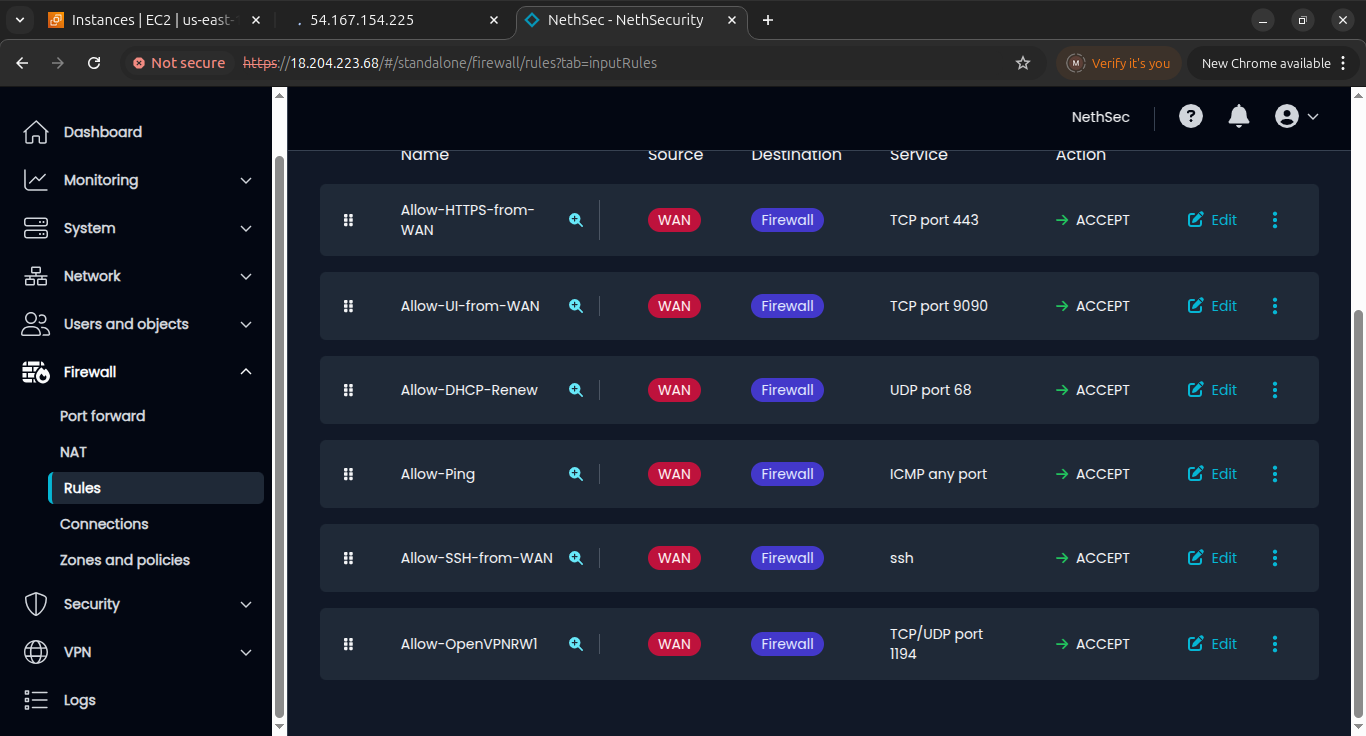The height and width of the screenshot is (736, 1366).
Task: Expand the Monitoring sidebar section
Action: point(138,180)
